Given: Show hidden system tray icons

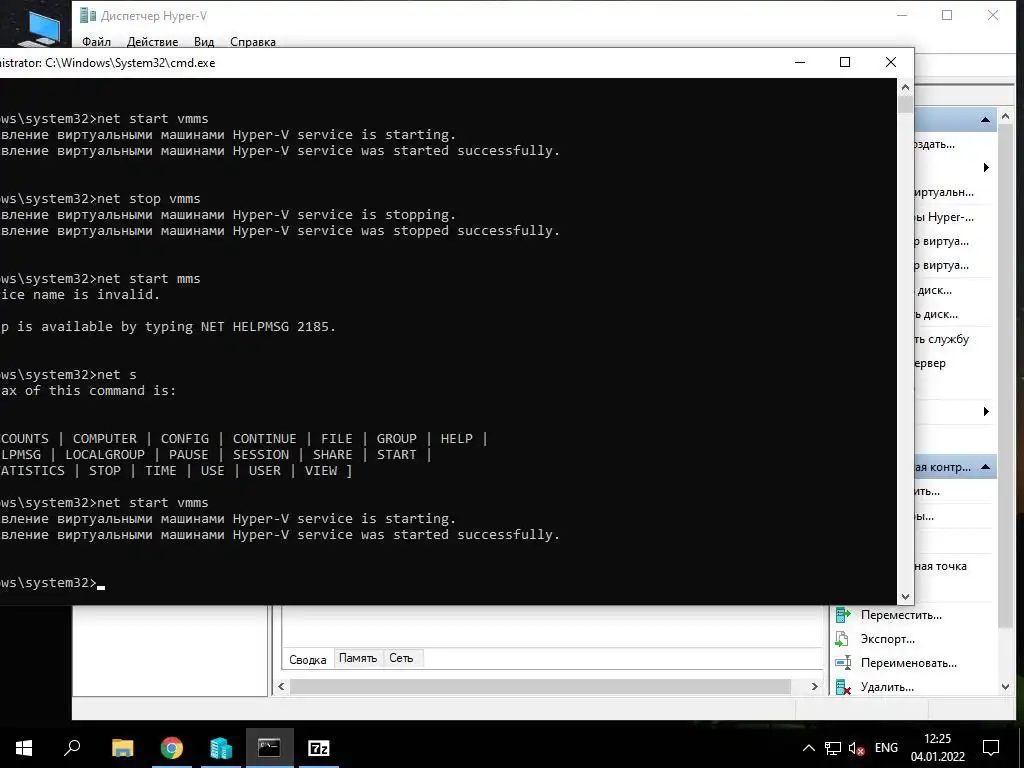Looking at the screenshot, I should tap(808, 748).
